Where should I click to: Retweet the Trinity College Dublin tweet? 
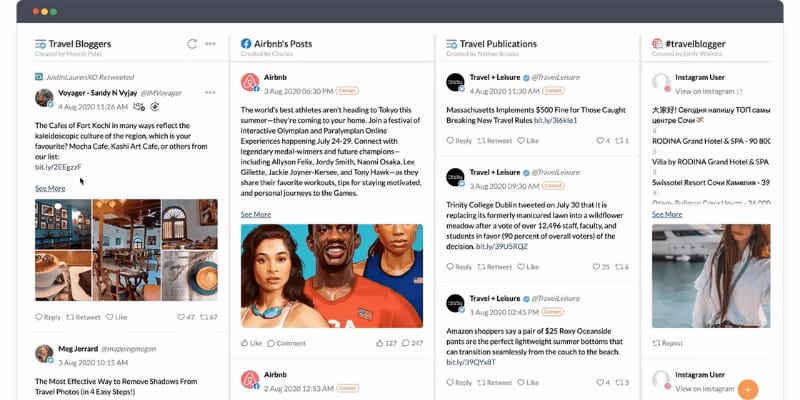point(494,266)
